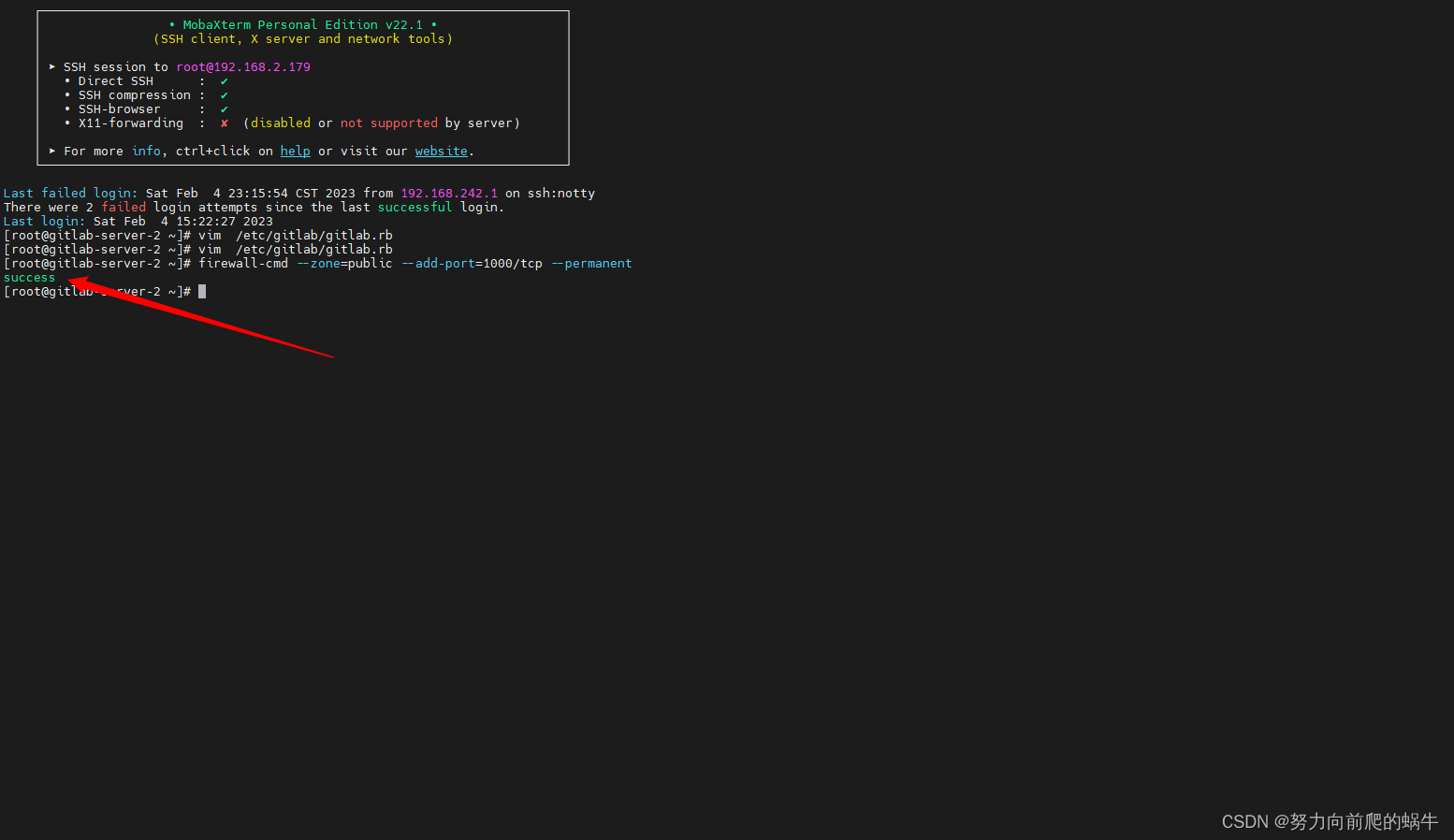Click the red X beside X11-forwarding
This screenshot has width=1454, height=840.
tap(224, 123)
